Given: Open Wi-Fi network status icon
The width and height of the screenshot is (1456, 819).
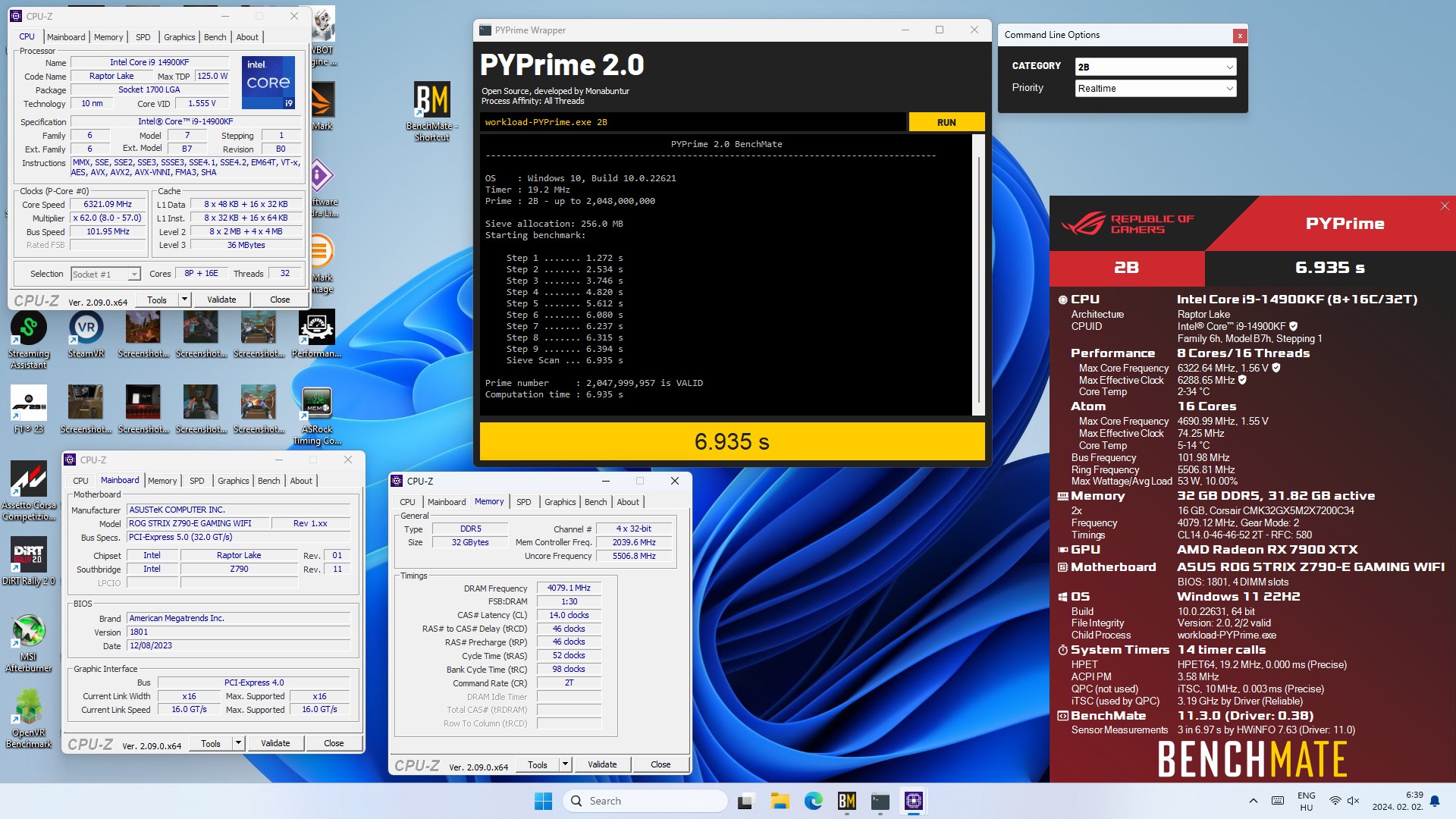Looking at the screenshot, I should pos(1335,801).
